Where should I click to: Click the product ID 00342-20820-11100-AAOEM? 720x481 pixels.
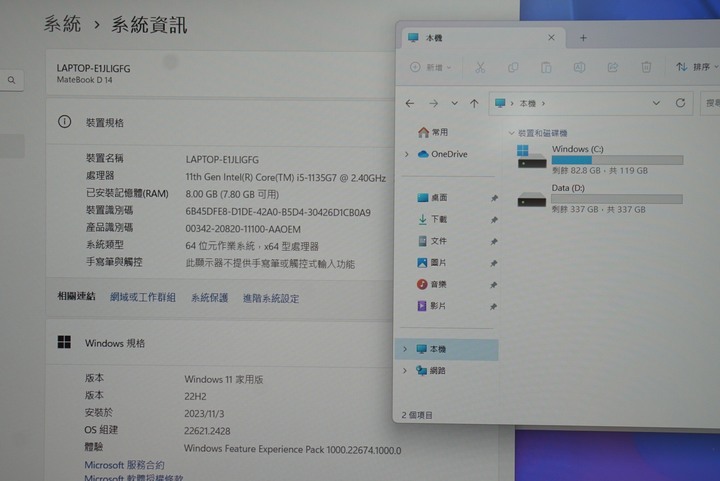pyautogui.click(x=243, y=229)
